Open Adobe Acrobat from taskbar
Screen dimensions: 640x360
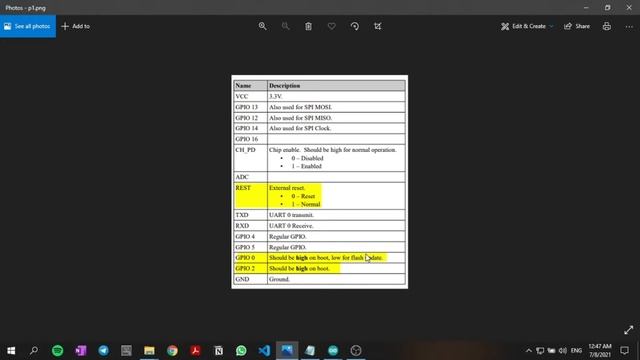(195, 350)
